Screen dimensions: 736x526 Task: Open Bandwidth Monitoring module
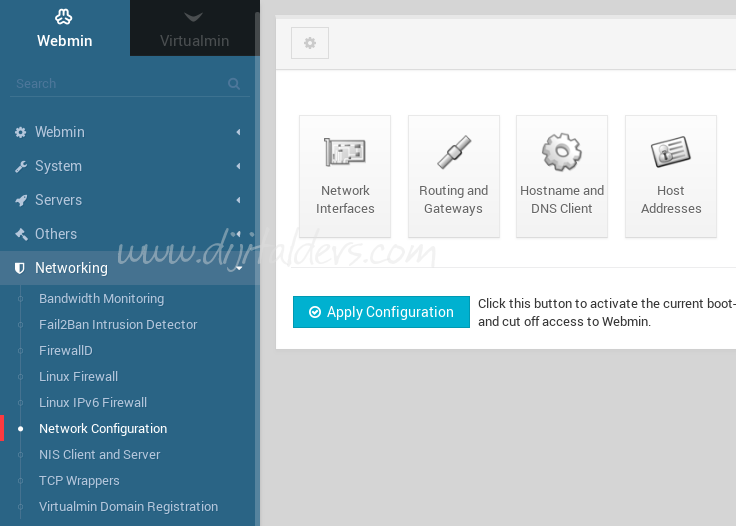[101, 298]
